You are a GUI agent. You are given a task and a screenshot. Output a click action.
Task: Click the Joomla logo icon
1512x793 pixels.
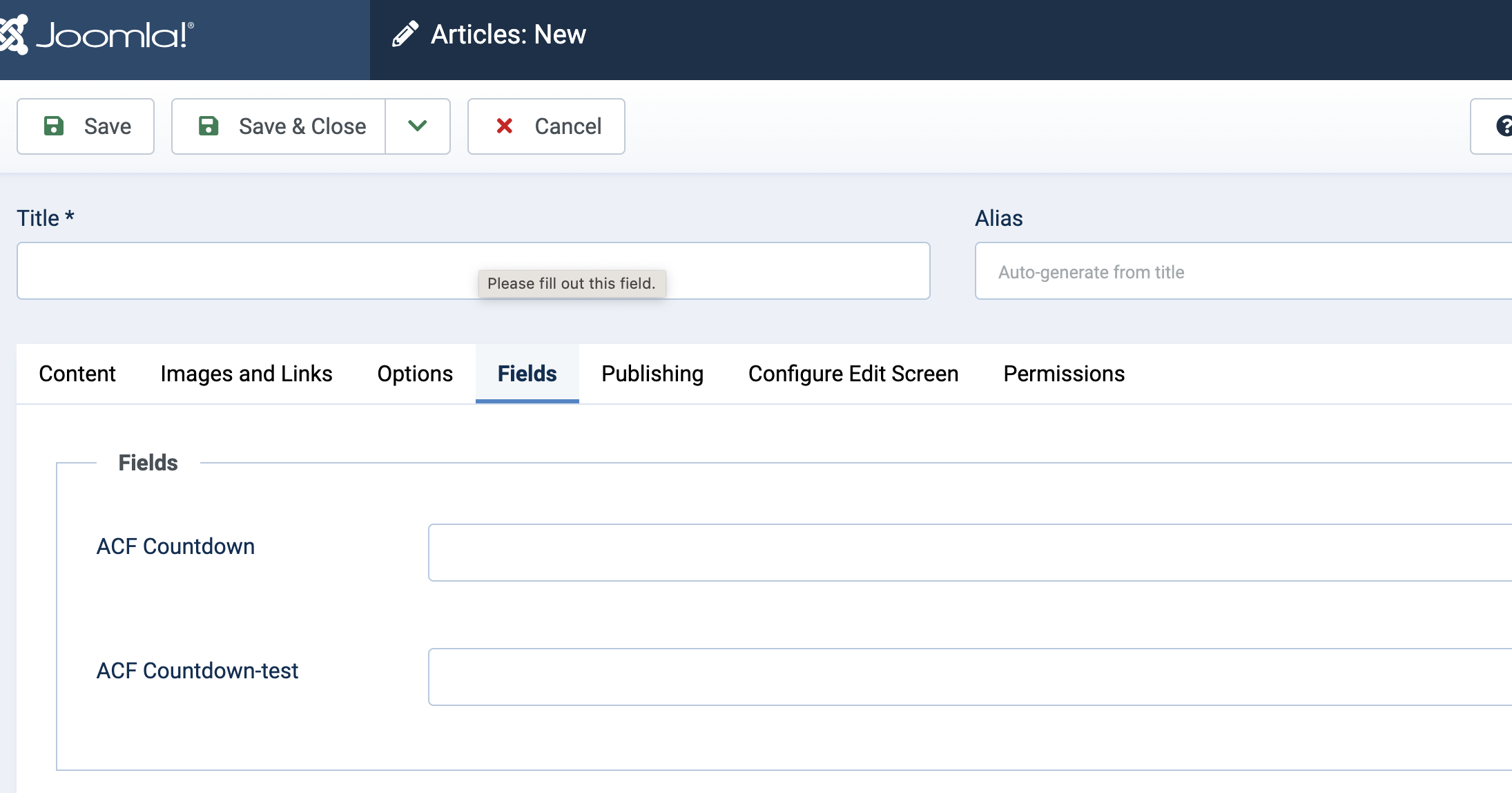pyautogui.click(x=14, y=34)
